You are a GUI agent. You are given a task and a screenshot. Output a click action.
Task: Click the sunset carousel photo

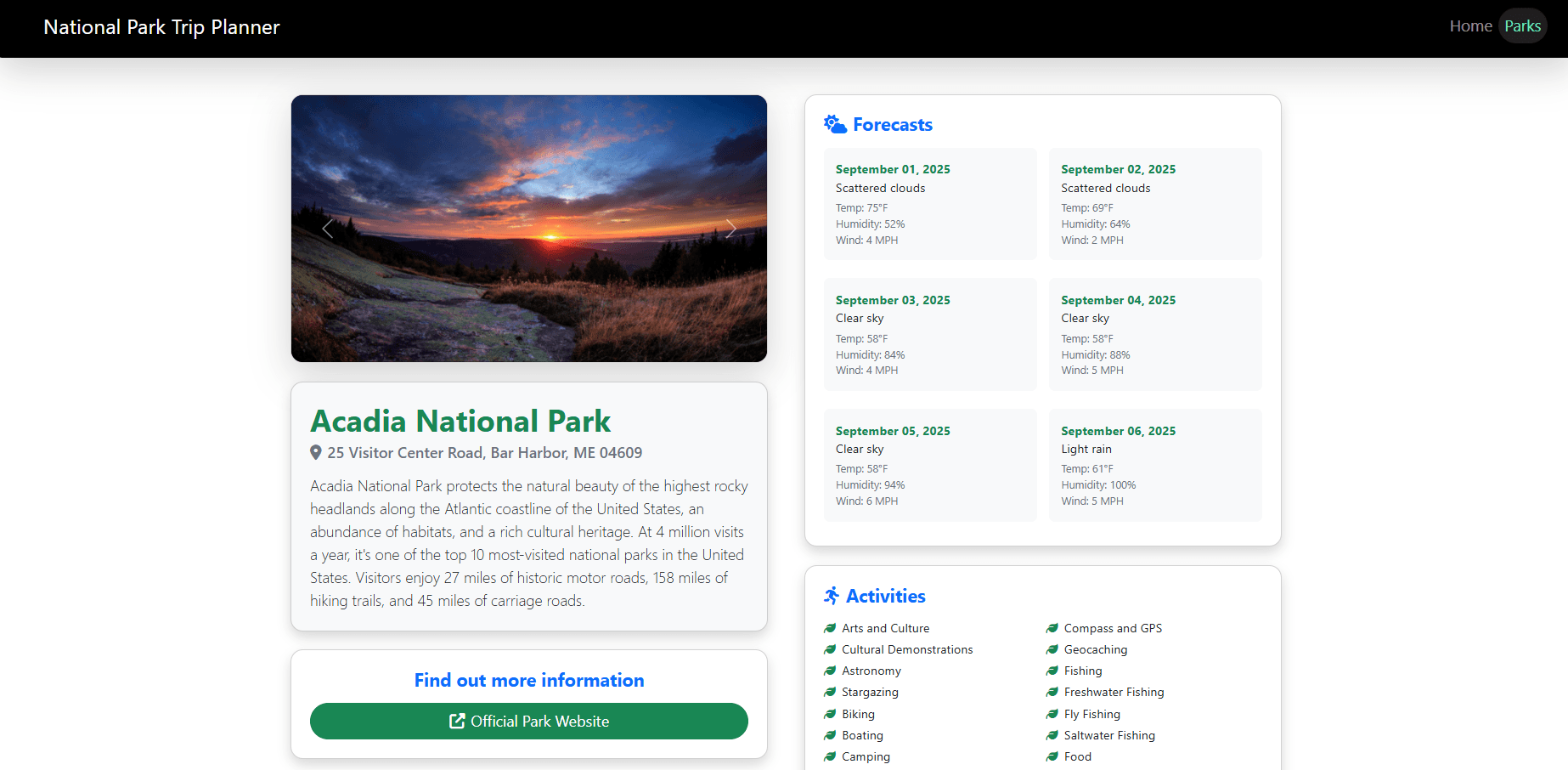coord(528,228)
